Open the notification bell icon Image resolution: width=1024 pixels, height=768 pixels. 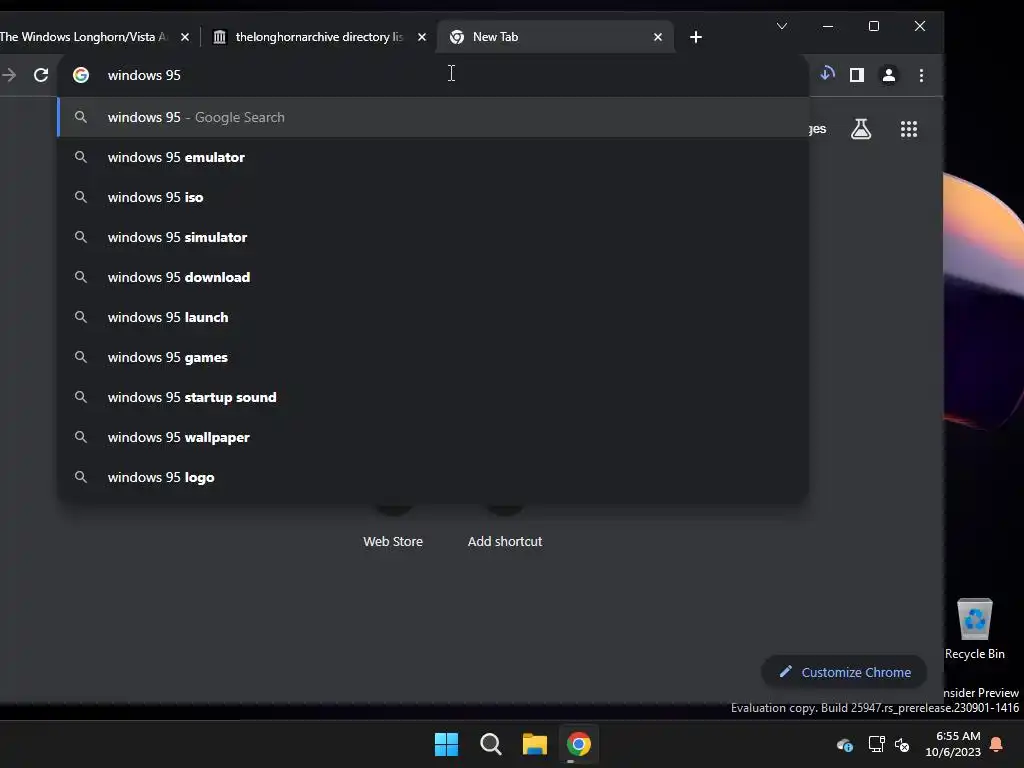[997, 744]
